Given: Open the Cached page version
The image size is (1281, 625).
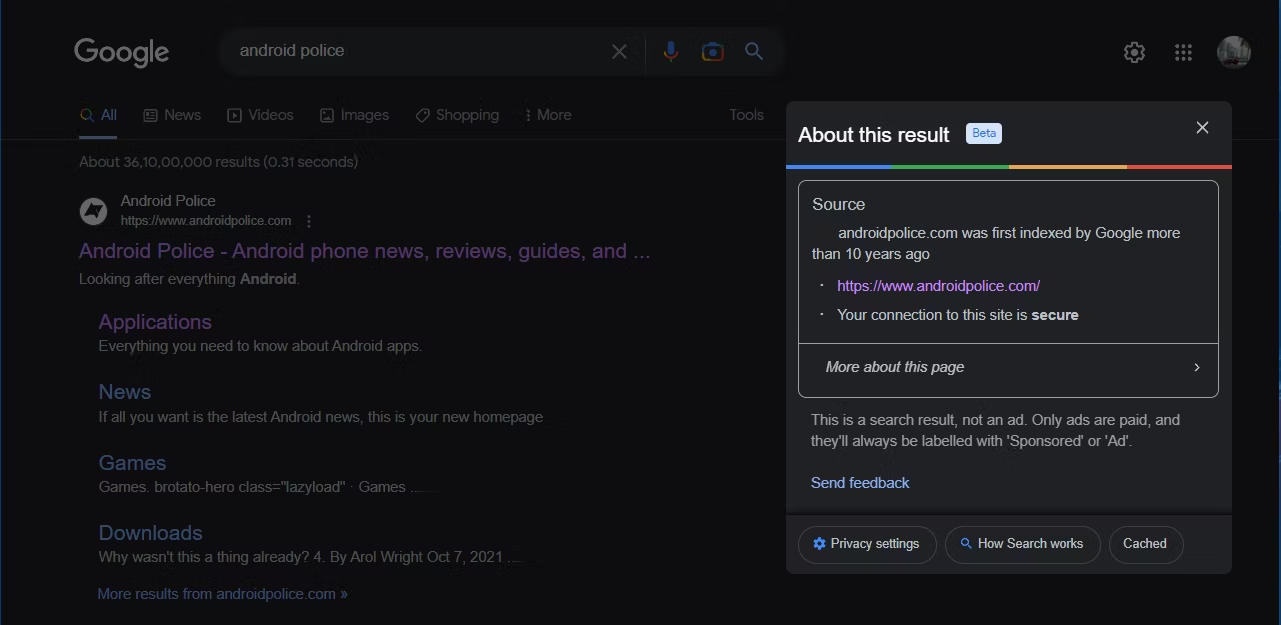Looking at the screenshot, I should [x=1145, y=544].
